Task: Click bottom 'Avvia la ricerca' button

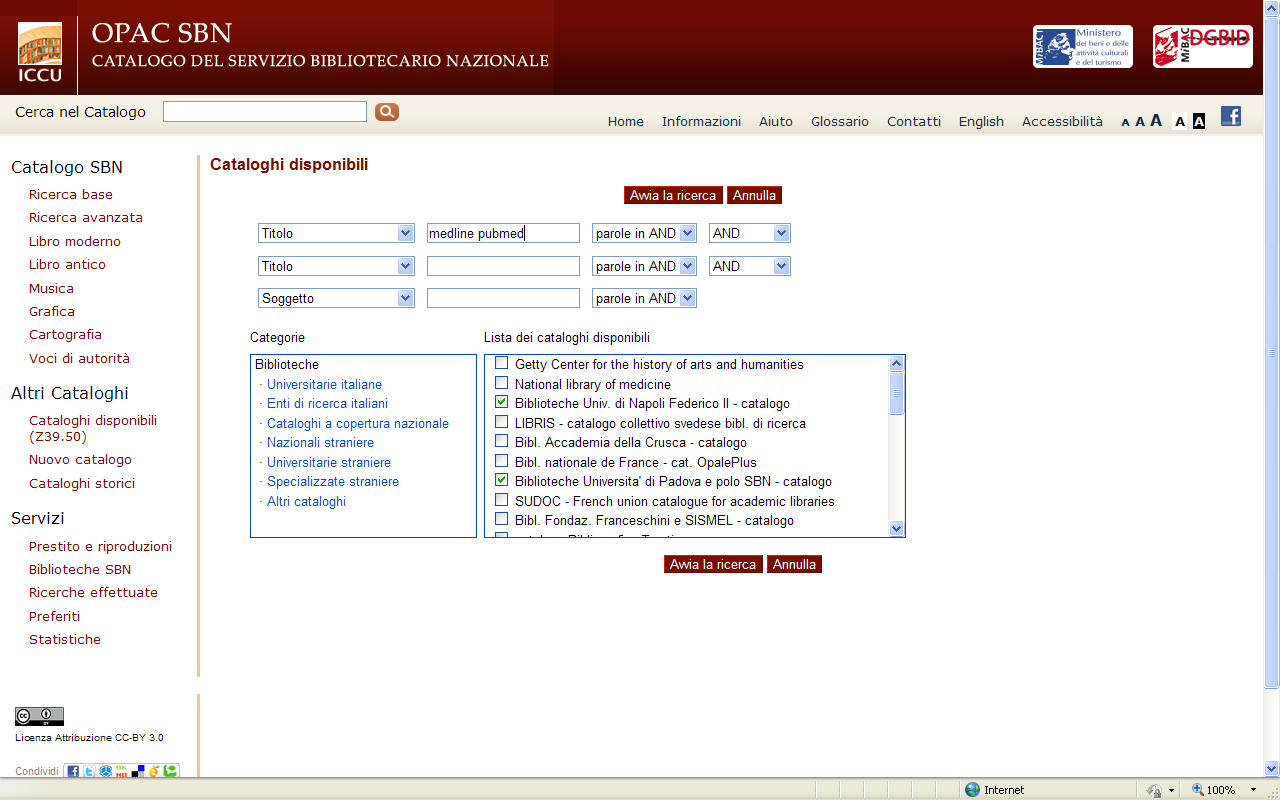Action: [713, 564]
